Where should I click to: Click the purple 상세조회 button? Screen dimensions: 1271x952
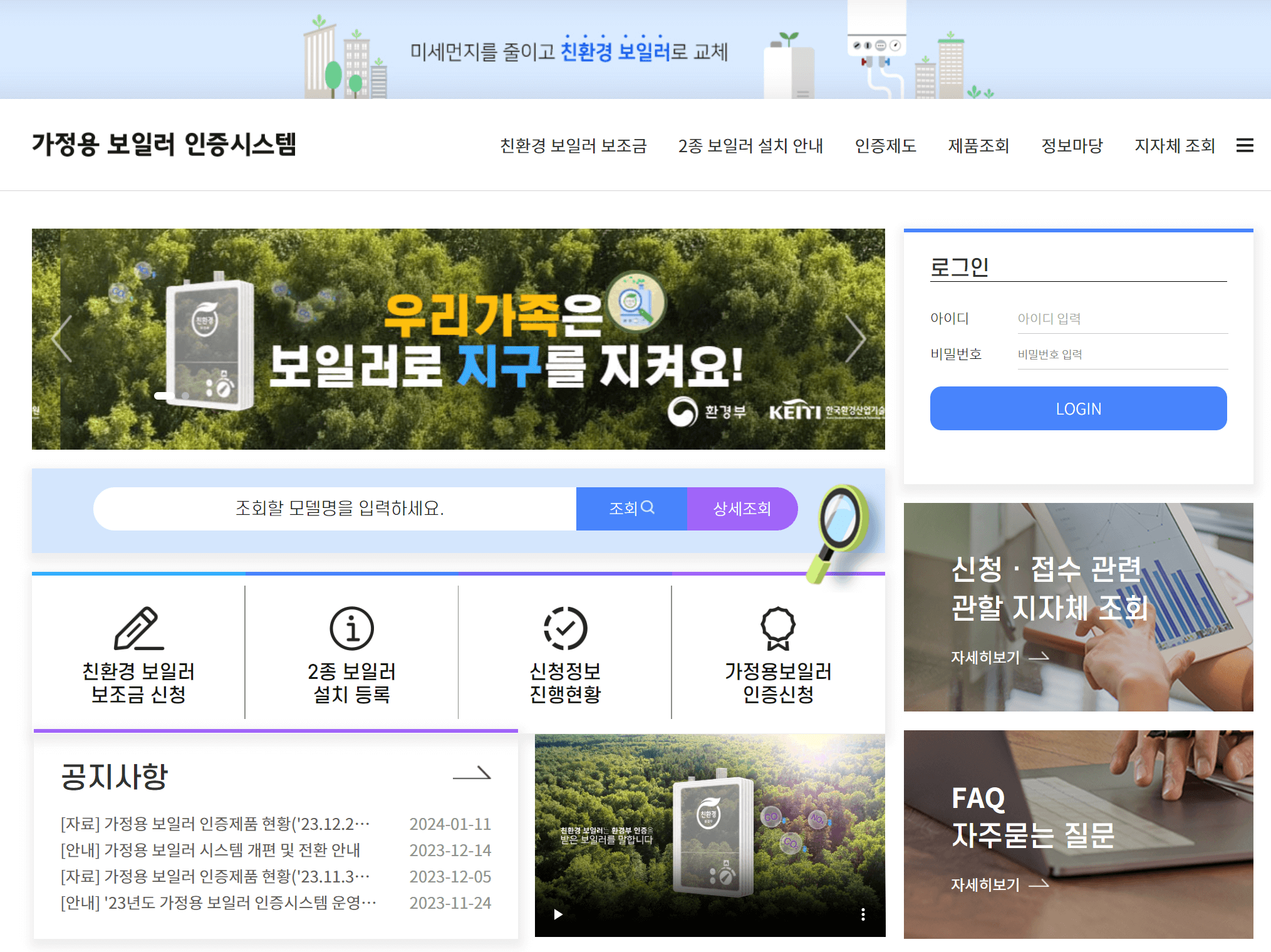742,509
